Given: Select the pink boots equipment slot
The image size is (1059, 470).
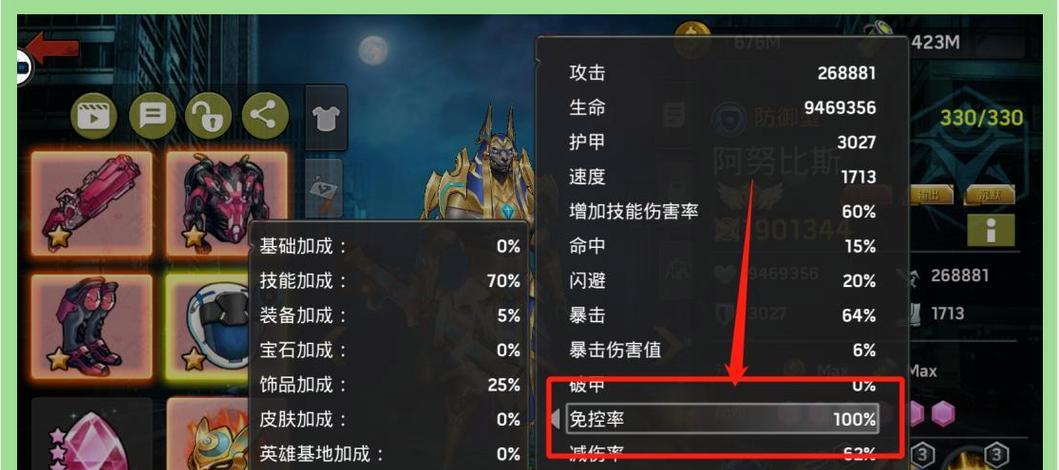Looking at the screenshot, I should (91, 327).
